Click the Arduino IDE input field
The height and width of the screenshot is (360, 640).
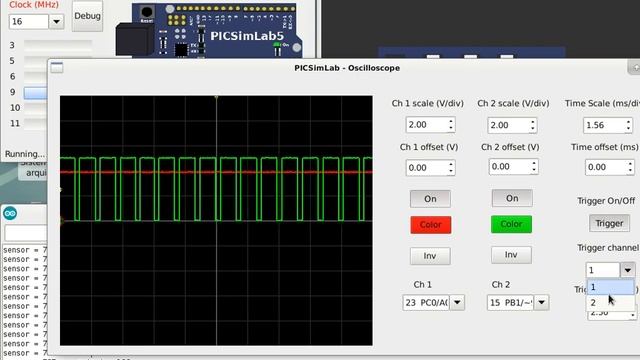tap(26, 233)
